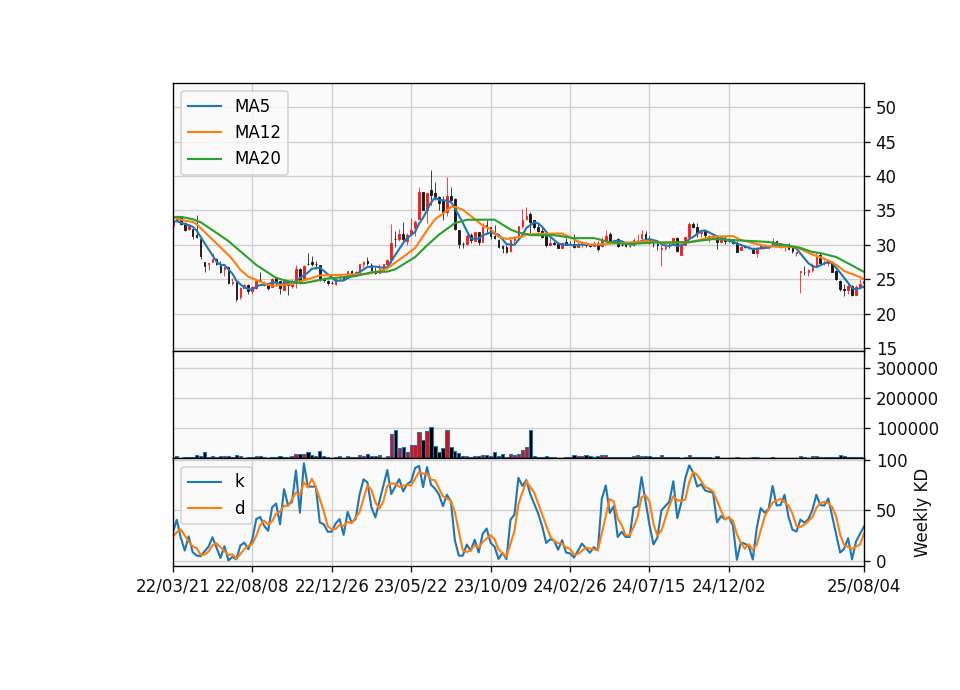Click the 23/10/09 date axis label
The width and height of the screenshot is (960, 690).
point(490,586)
